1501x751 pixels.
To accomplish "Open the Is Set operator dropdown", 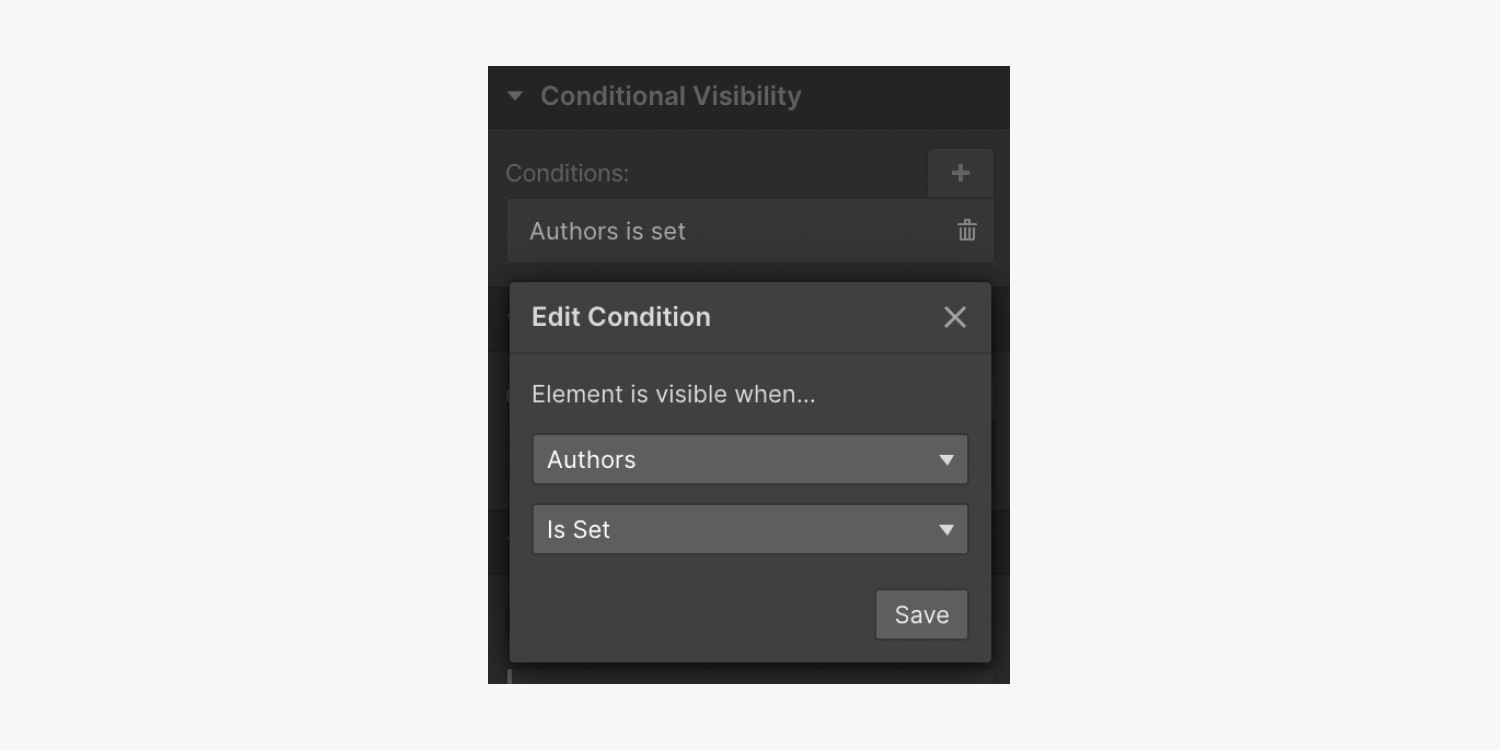I will point(750,530).
